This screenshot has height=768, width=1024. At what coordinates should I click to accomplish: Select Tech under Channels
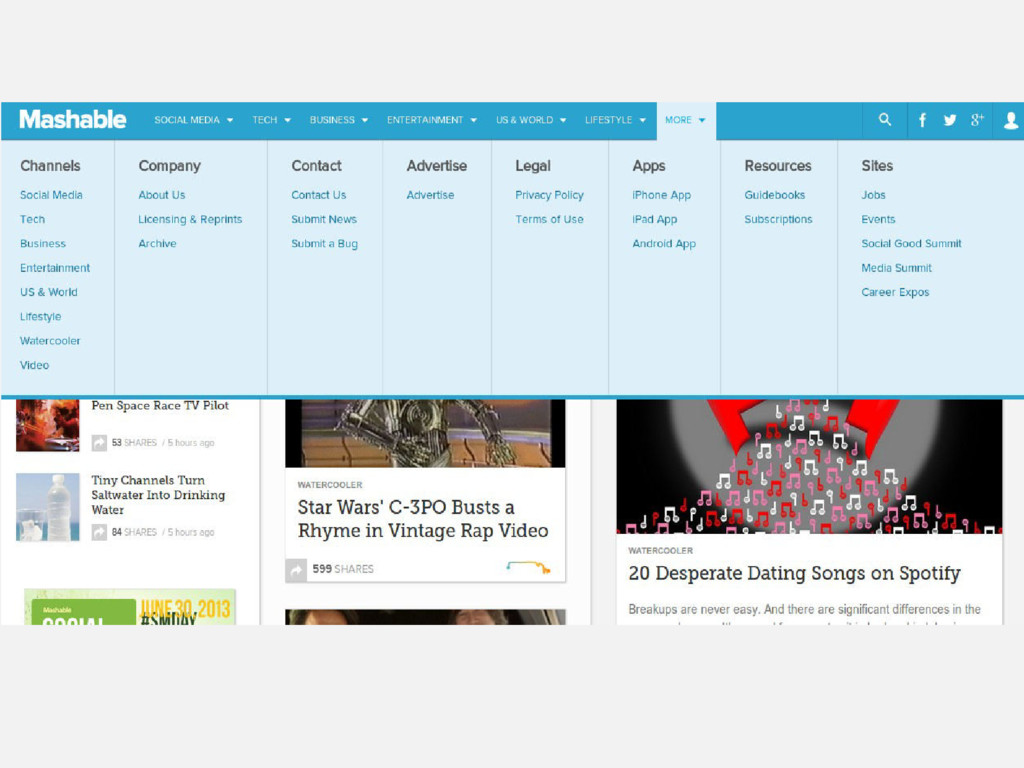[32, 219]
